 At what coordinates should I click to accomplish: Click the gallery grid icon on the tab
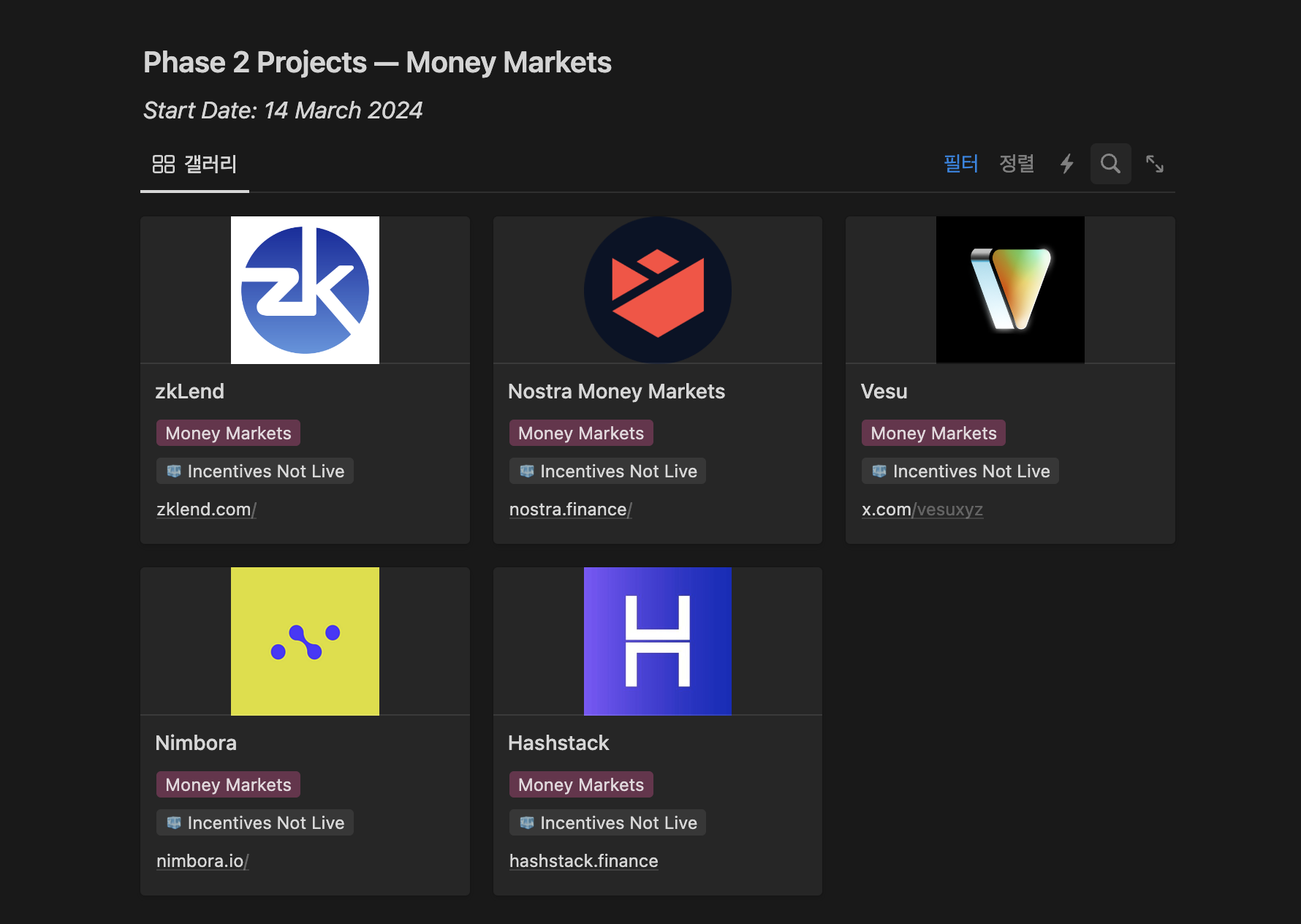[x=163, y=164]
